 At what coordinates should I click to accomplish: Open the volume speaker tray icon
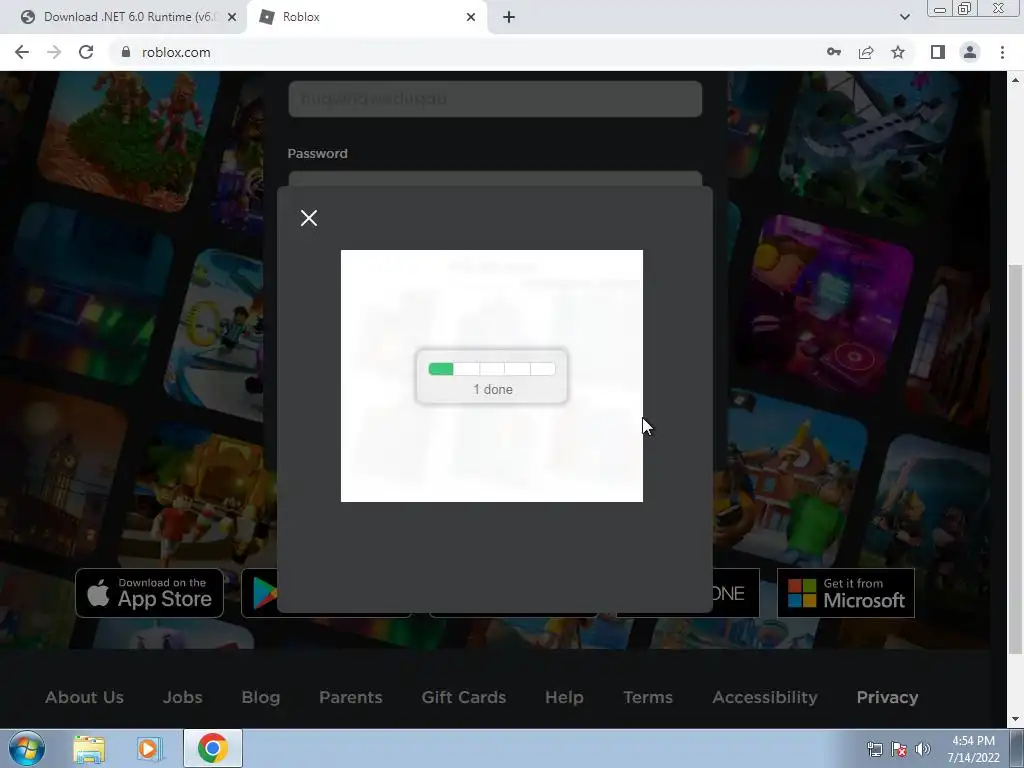tap(923, 749)
